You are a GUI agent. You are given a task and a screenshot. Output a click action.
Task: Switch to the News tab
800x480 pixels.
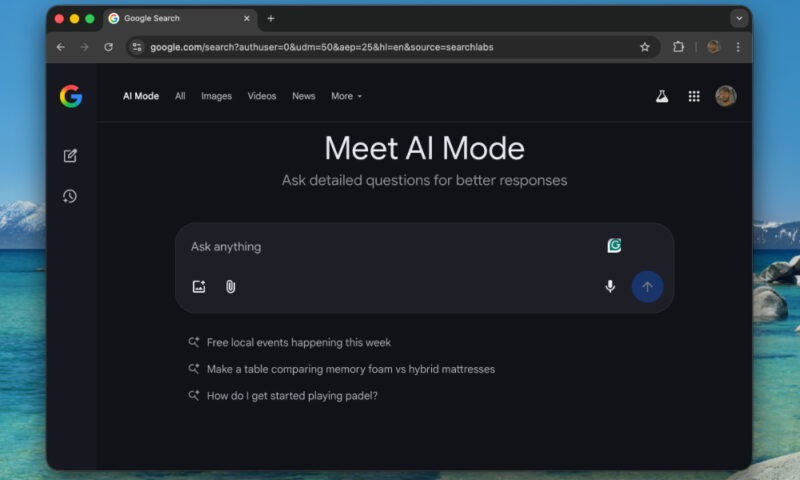pyautogui.click(x=303, y=96)
